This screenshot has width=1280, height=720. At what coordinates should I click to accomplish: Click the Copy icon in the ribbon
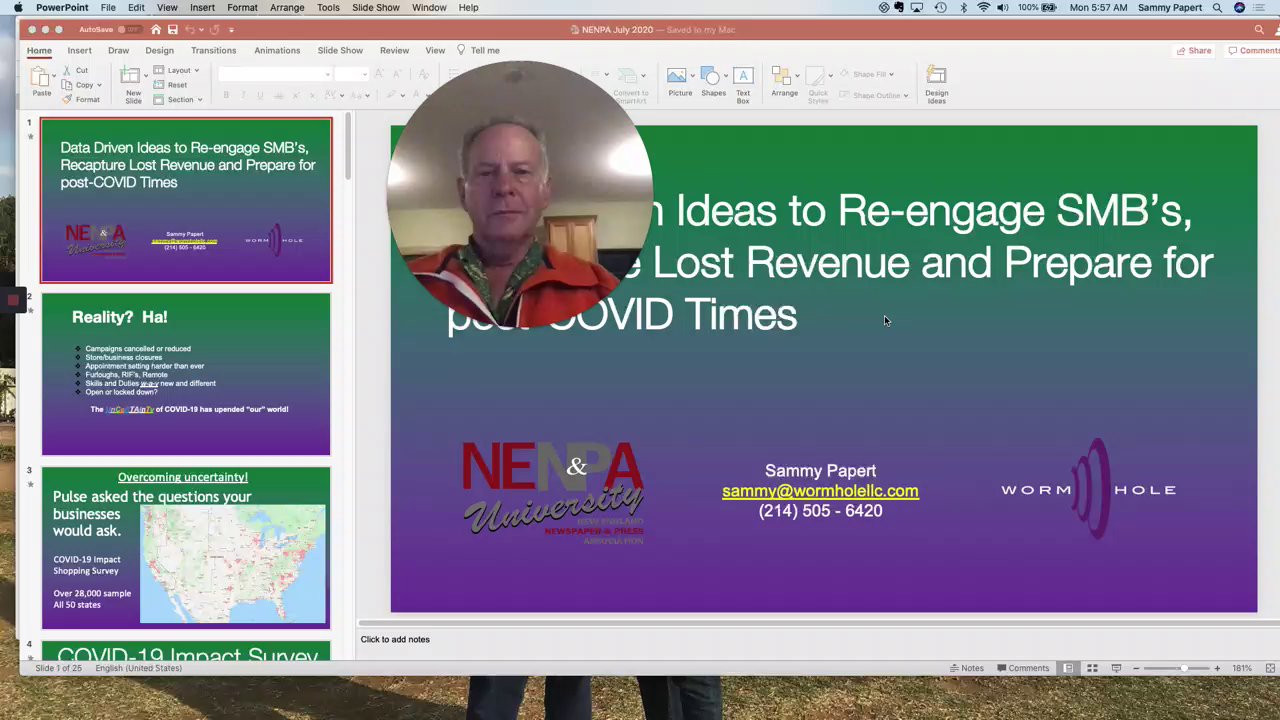[67, 85]
